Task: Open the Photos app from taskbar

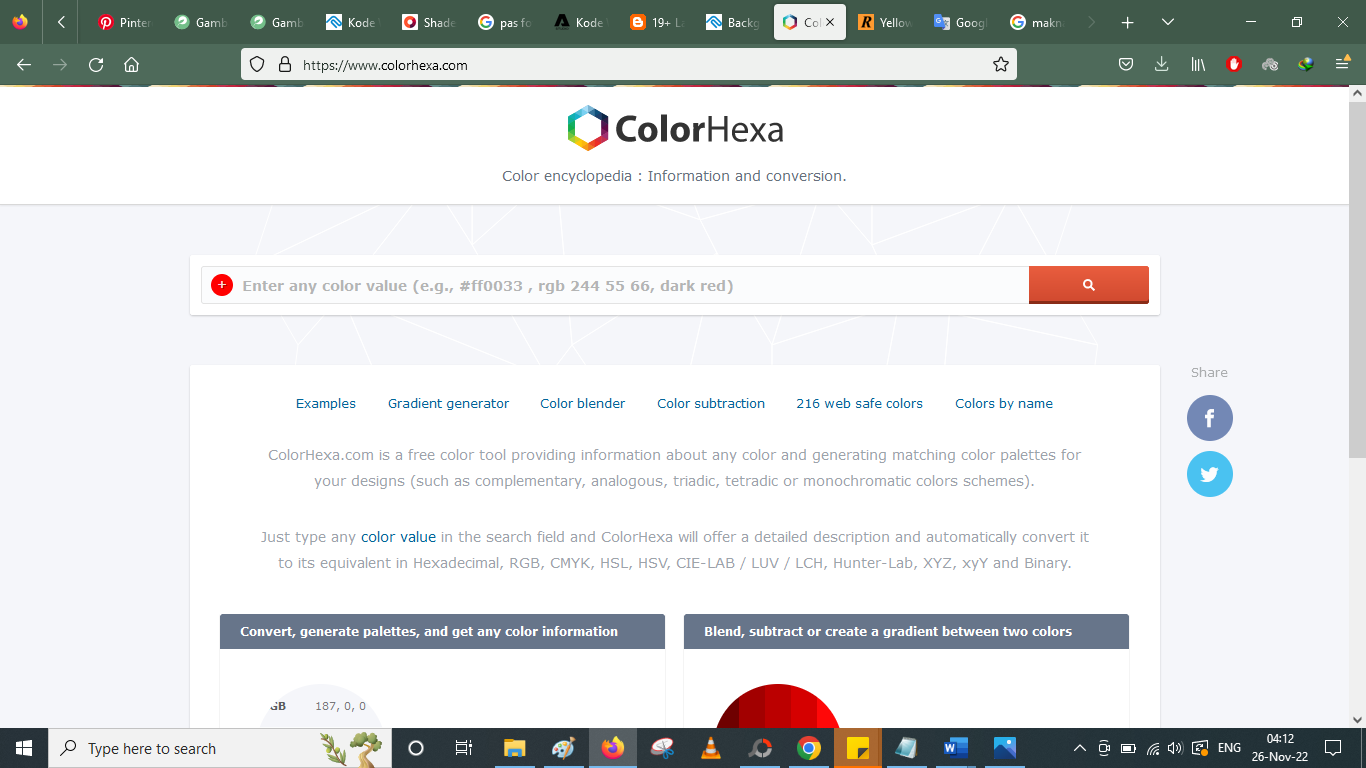Action: 1005,748
